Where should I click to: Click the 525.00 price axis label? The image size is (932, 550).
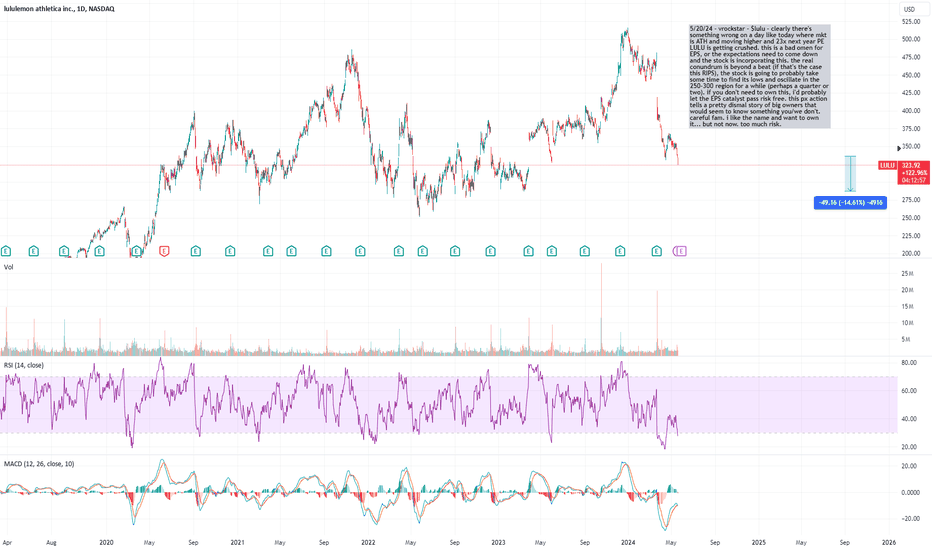click(x=911, y=21)
